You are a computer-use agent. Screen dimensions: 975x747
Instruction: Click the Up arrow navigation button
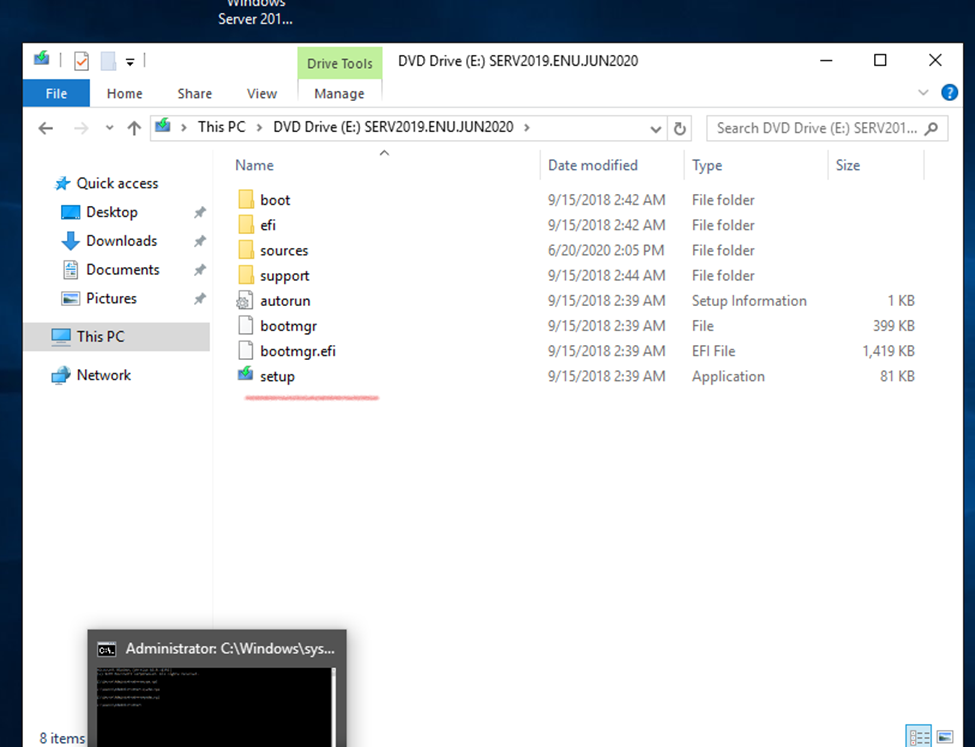pyautogui.click(x=134, y=128)
